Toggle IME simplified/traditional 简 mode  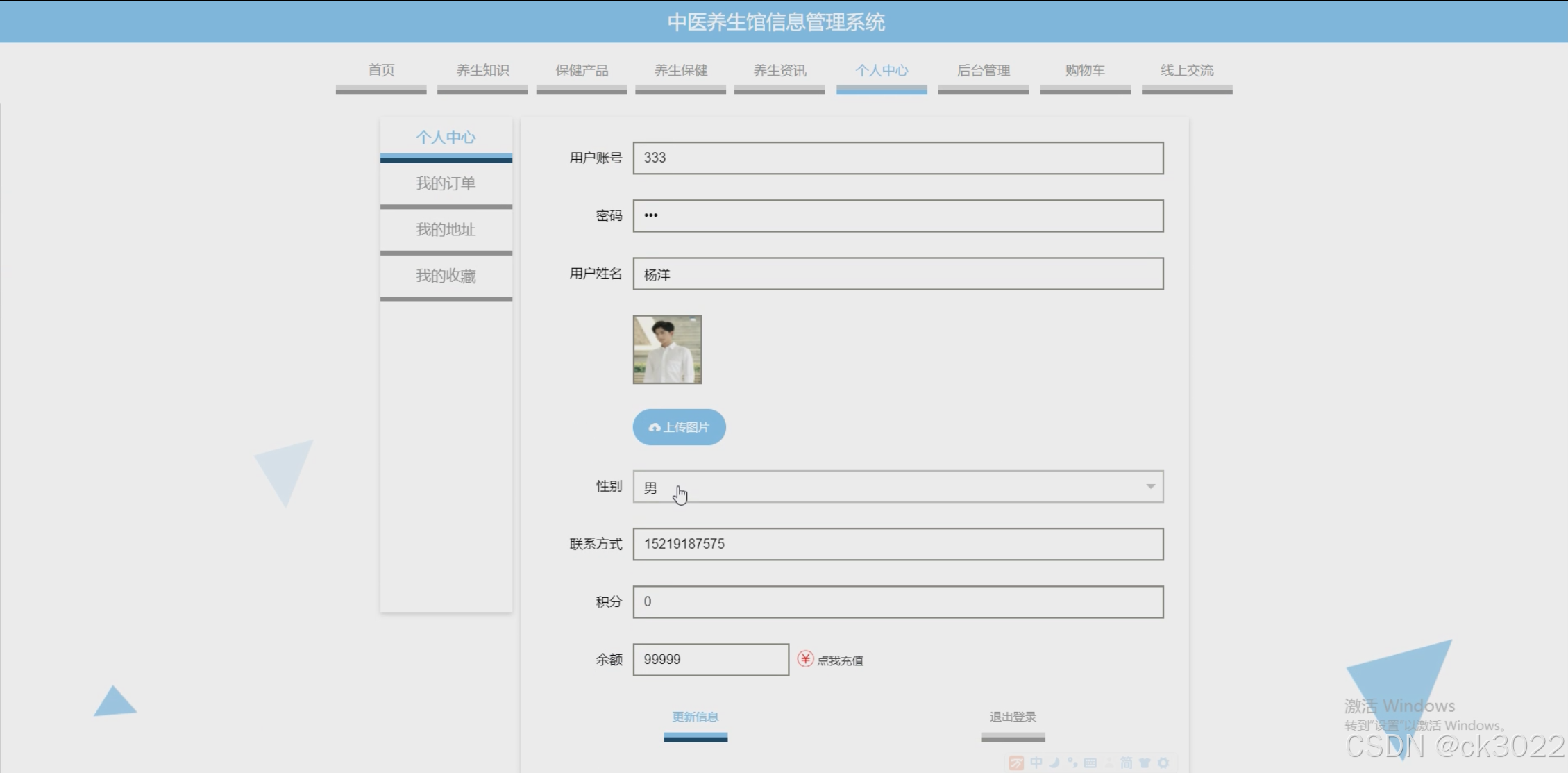[1126, 763]
